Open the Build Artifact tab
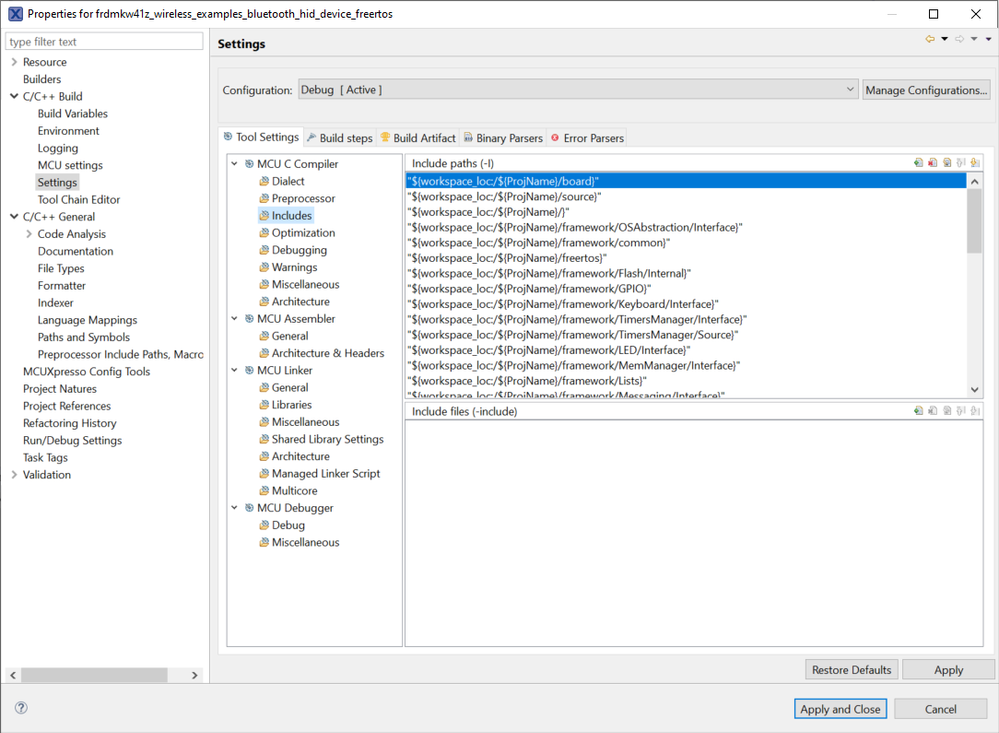The width and height of the screenshot is (999, 733). [x=418, y=138]
